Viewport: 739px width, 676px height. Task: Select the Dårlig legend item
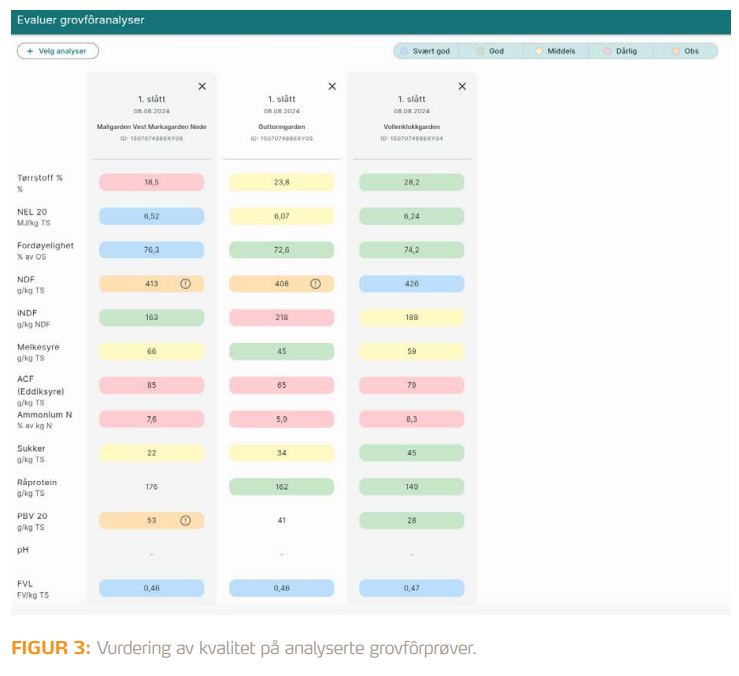621,51
